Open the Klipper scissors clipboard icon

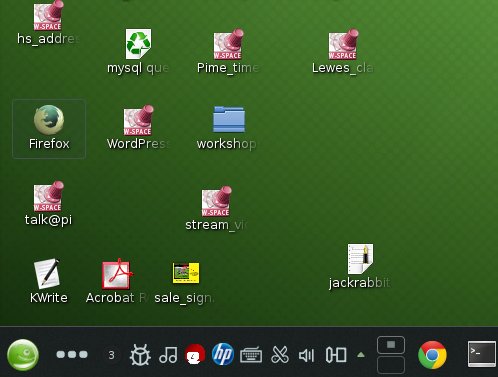[279, 355]
